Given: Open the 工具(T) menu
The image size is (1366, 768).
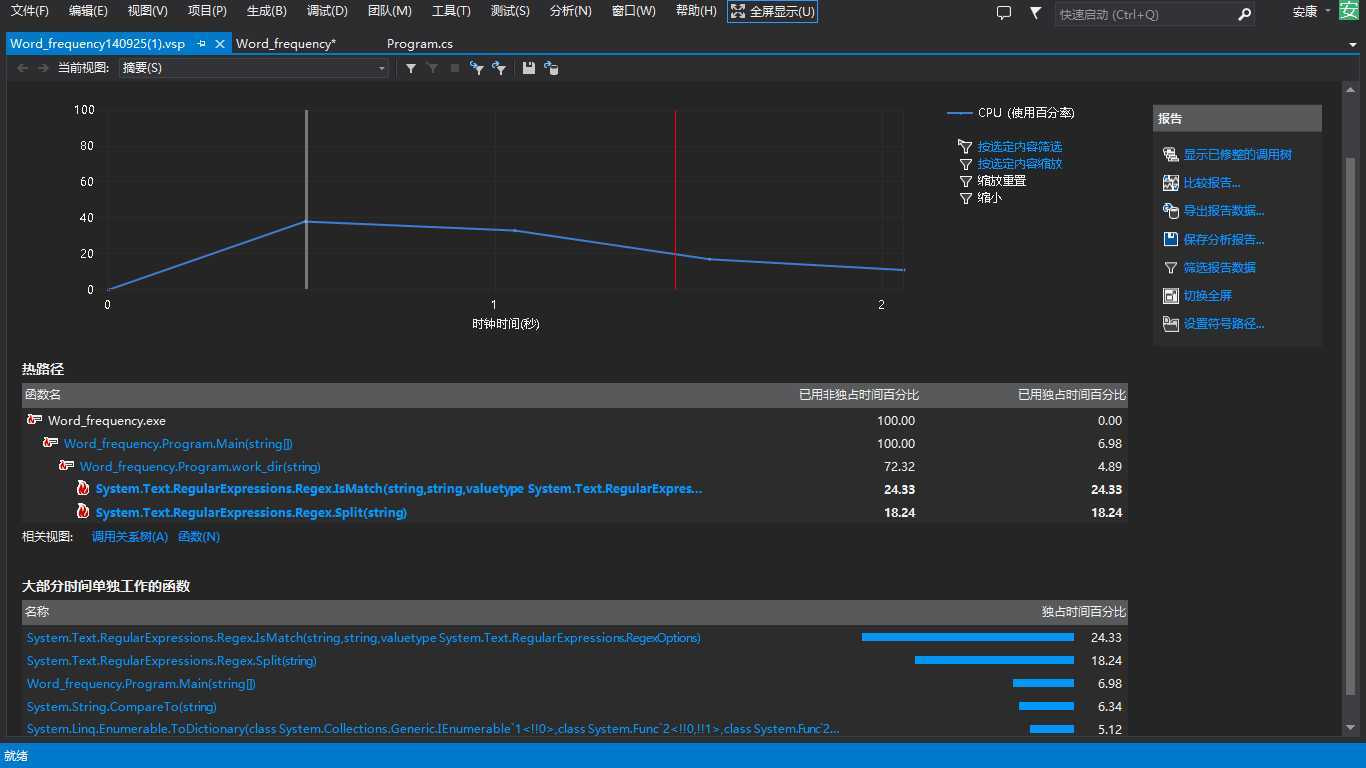Looking at the screenshot, I should 451,11.
